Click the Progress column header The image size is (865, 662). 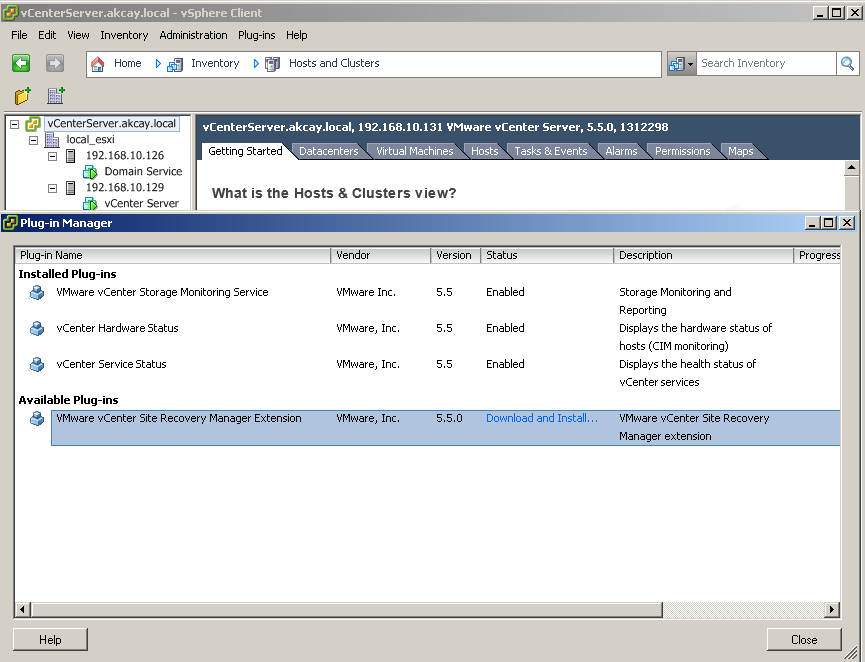pos(818,255)
